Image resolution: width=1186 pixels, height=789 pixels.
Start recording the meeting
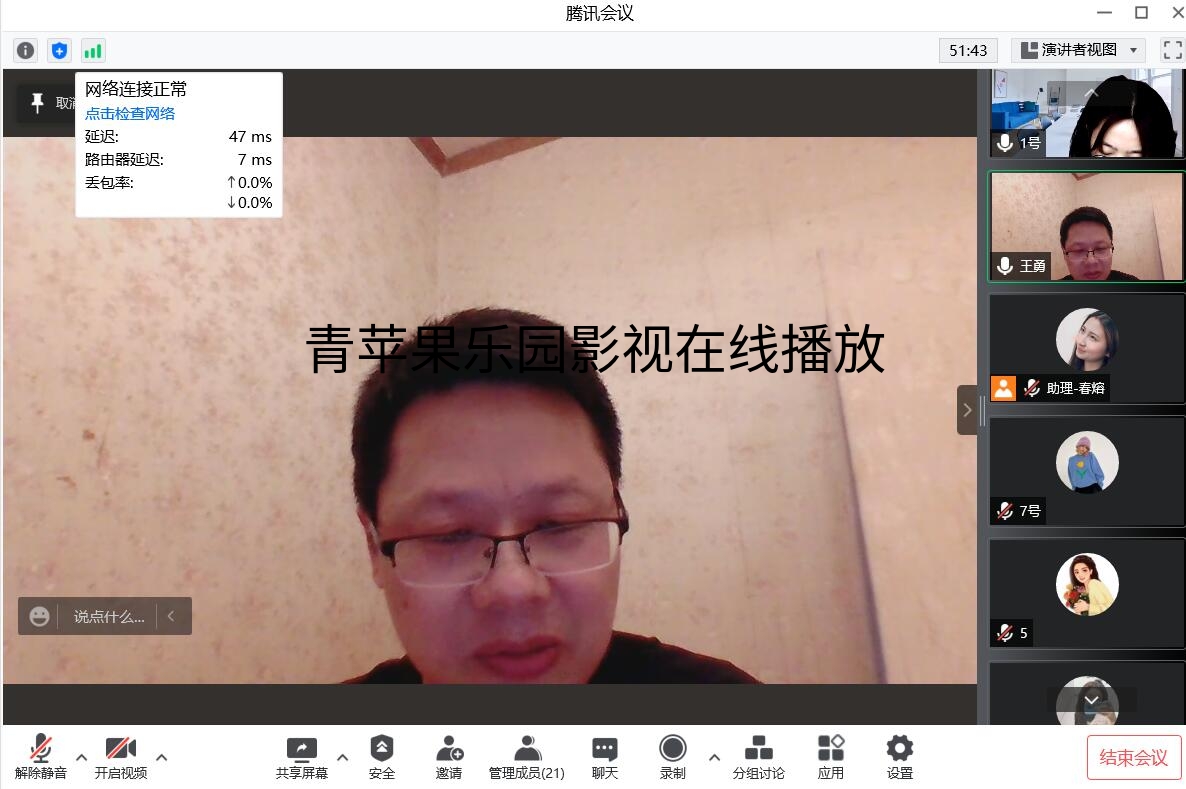tap(672, 758)
